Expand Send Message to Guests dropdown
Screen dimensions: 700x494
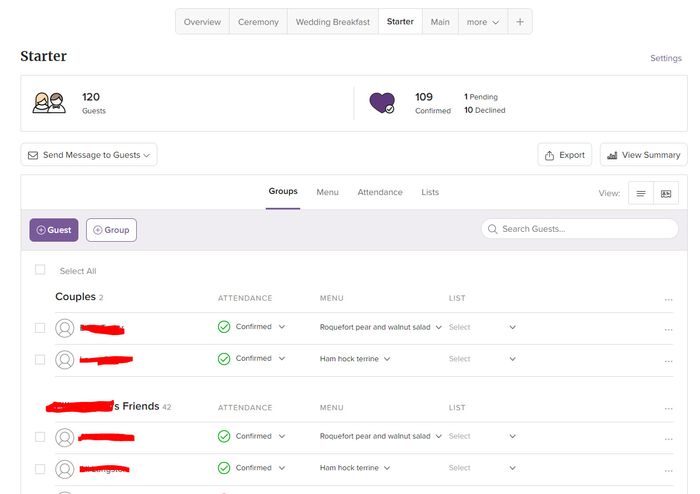click(89, 155)
